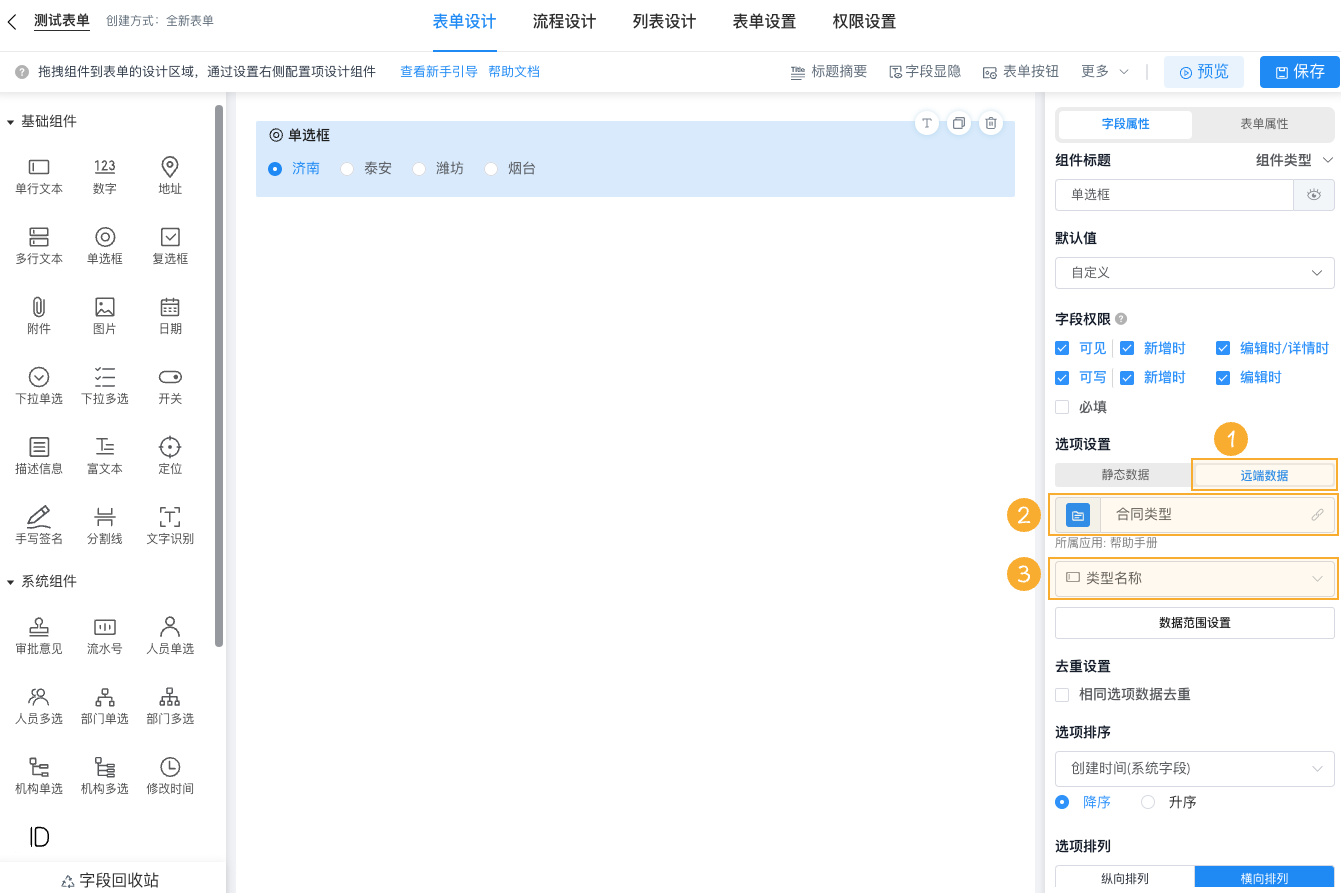Enable the 必填 checkbox
The width and height of the screenshot is (1341, 893).
(1062, 406)
